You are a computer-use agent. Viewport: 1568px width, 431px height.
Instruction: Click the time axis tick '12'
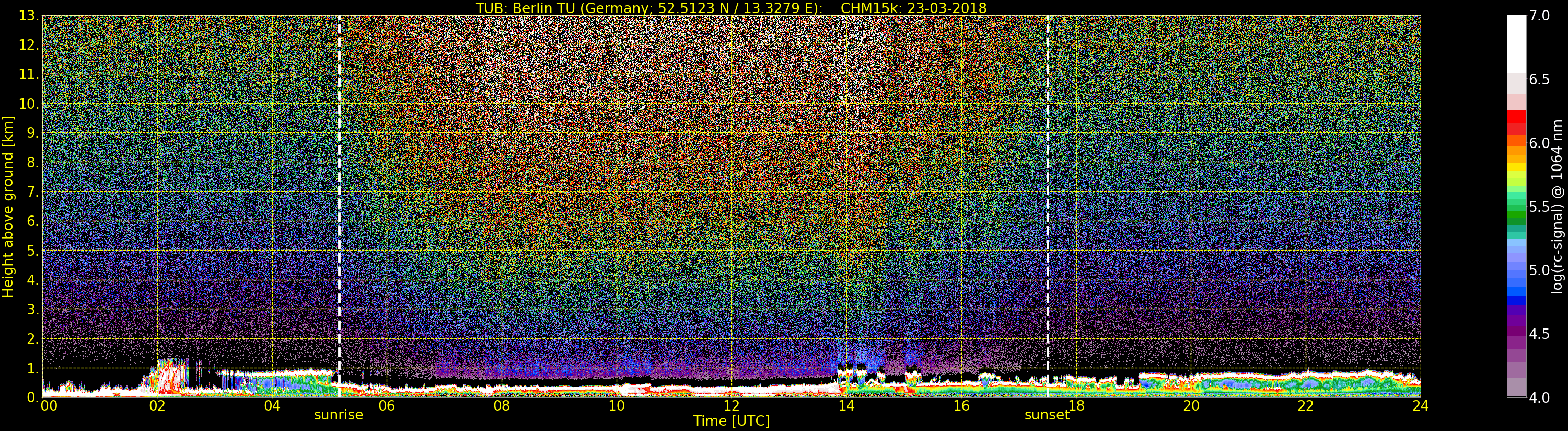(731, 406)
